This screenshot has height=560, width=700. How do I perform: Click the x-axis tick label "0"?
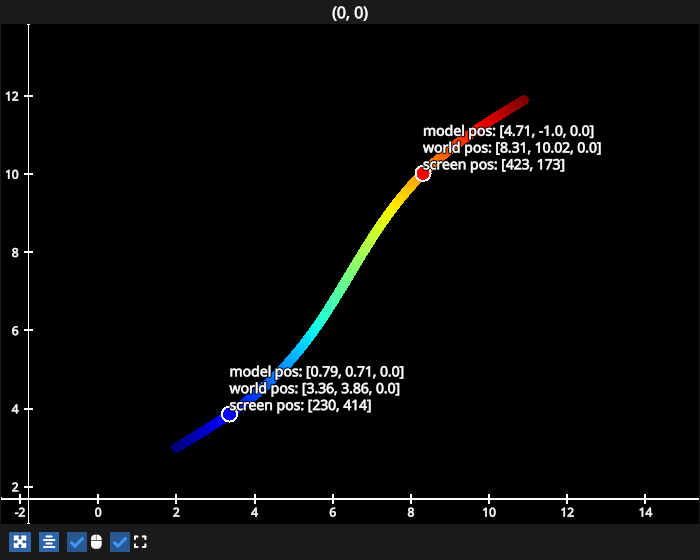click(x=98, y=512)
